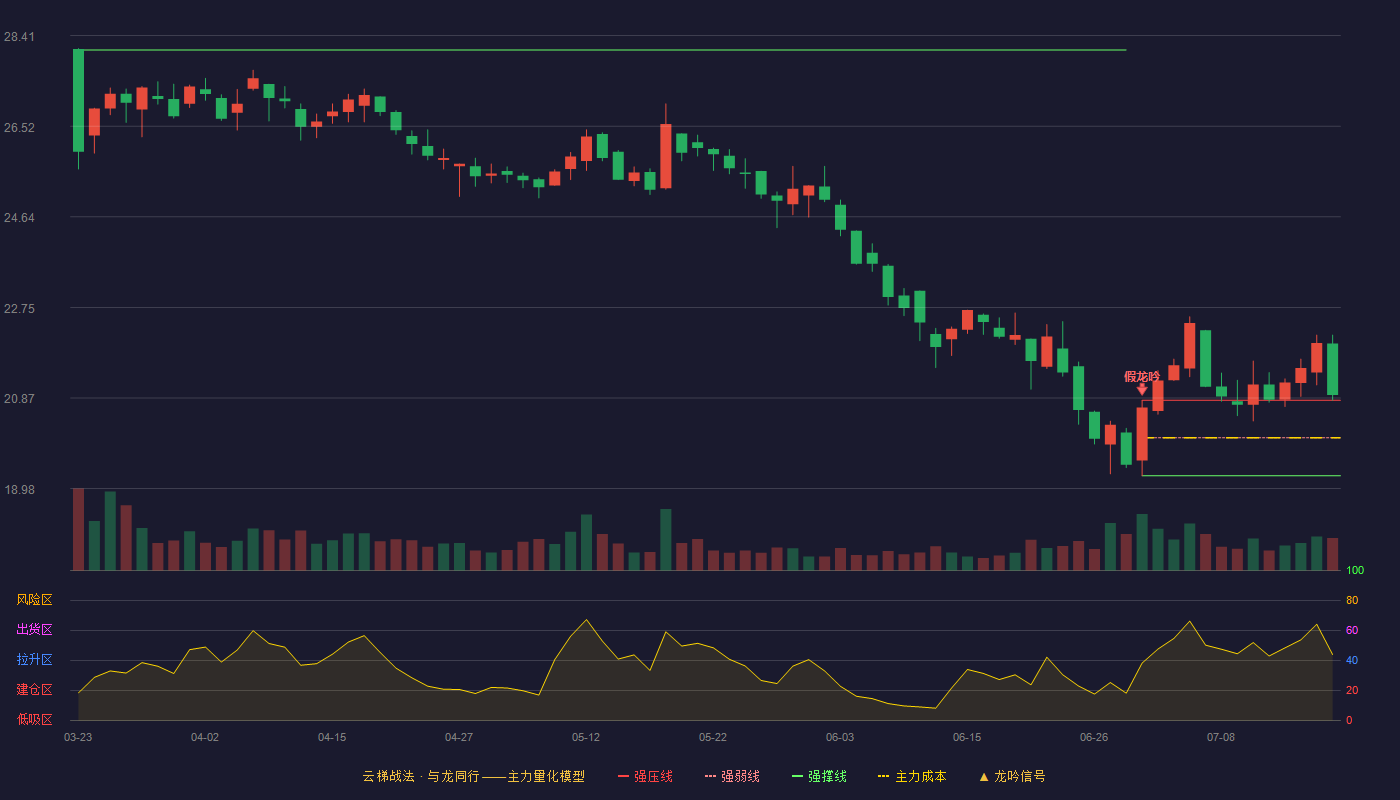The height and width of the screenshot is (800, 1400).
Task: Select the 03-23 date axis label
Action: (78, 737)
